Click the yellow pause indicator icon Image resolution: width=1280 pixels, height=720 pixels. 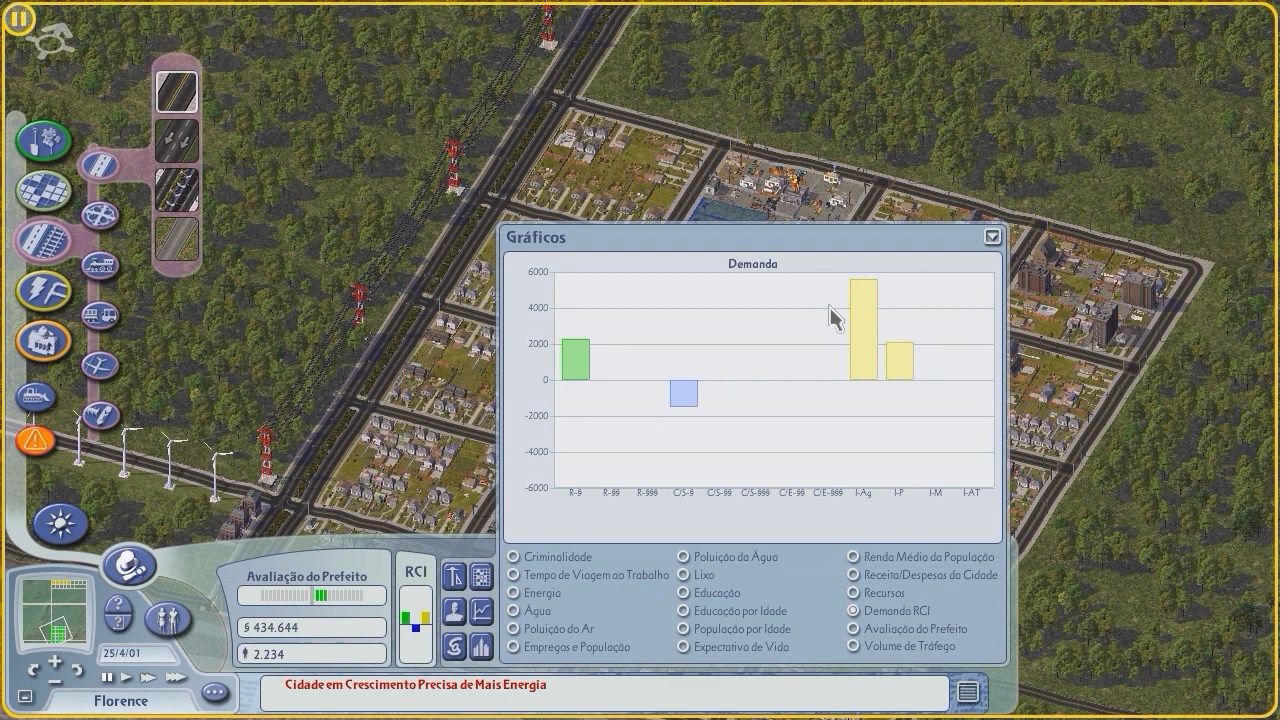19,18
